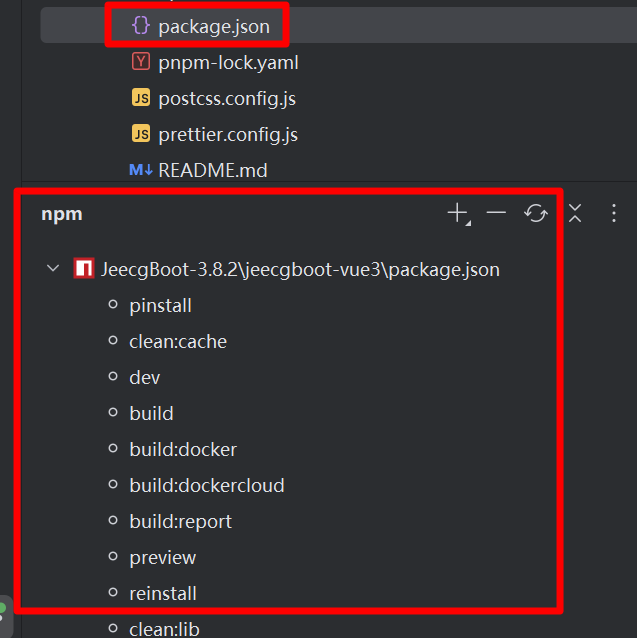Screen dimensions: 637x638
Task: Select the pinstall script entry
Action: [160, 306]
